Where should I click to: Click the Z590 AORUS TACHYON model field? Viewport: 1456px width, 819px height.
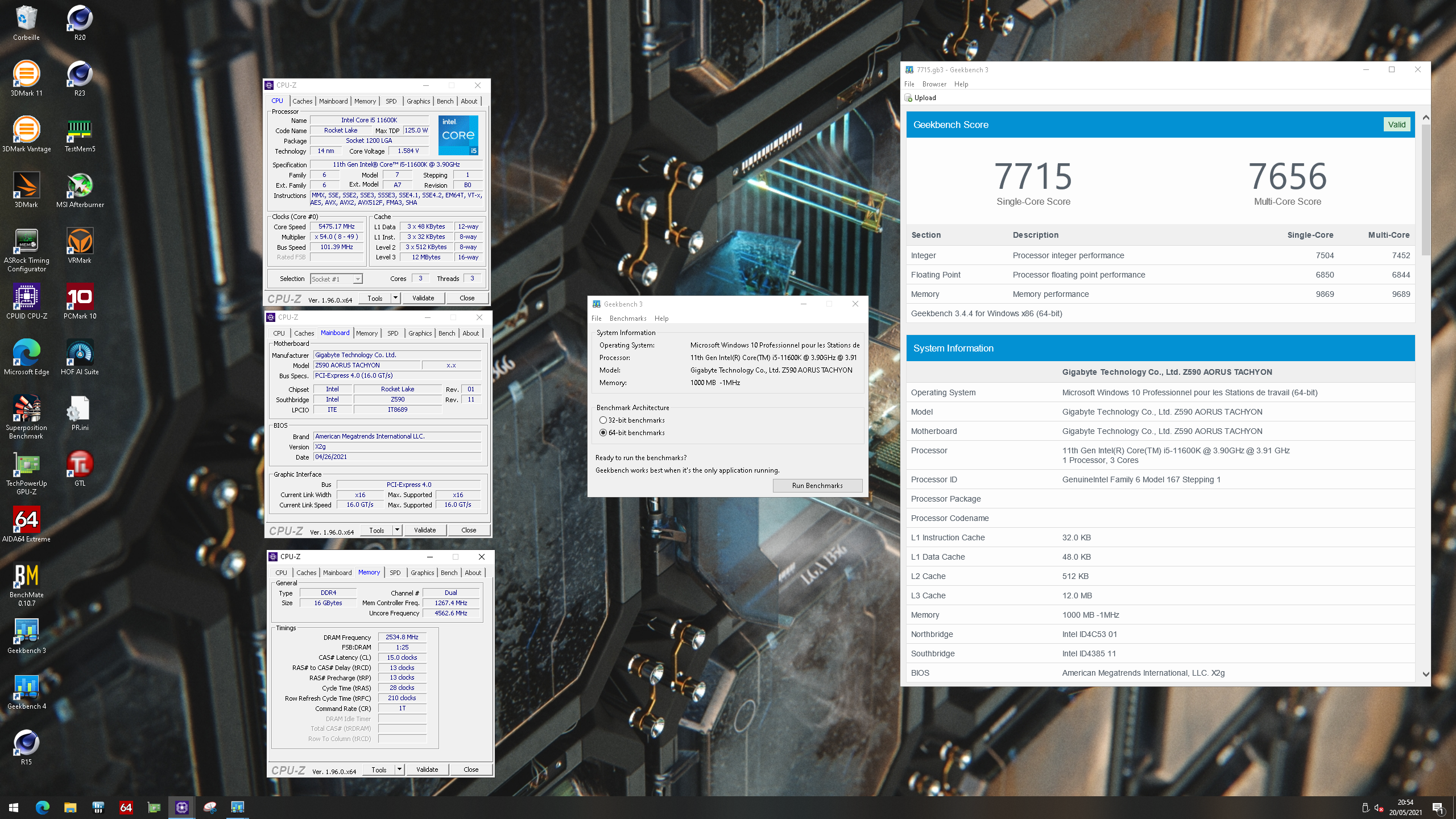click(x=366, y=365)
